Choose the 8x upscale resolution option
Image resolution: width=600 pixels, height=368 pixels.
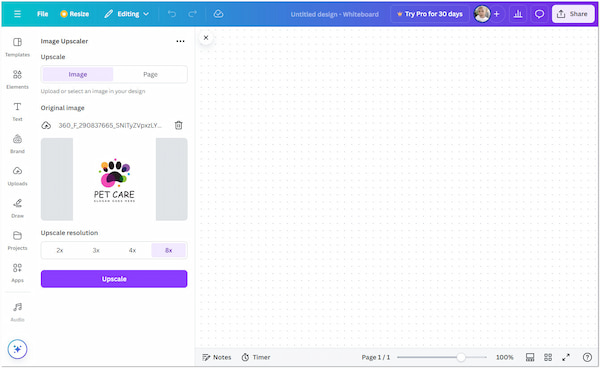pyautogui.click(x=168, y=250)
